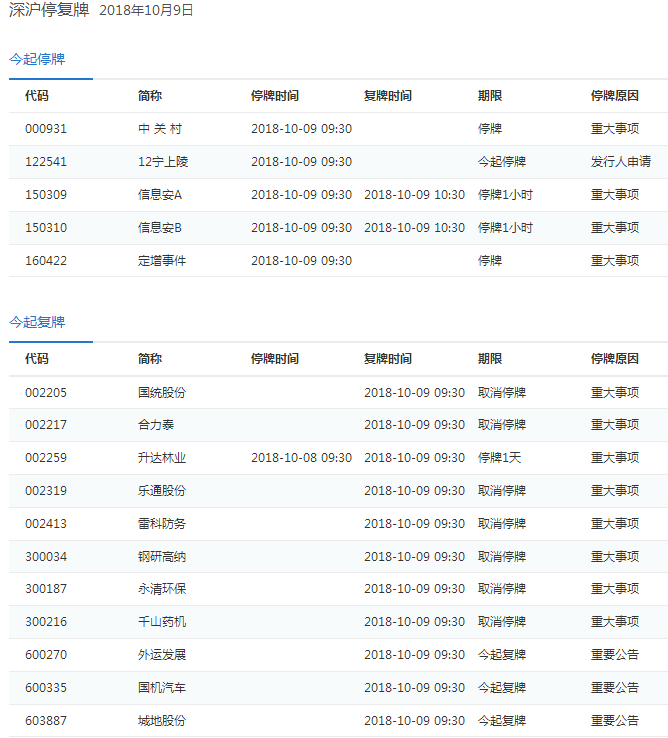
Task: Click the 雷科防务 stock name
Action: pos(161,524)
